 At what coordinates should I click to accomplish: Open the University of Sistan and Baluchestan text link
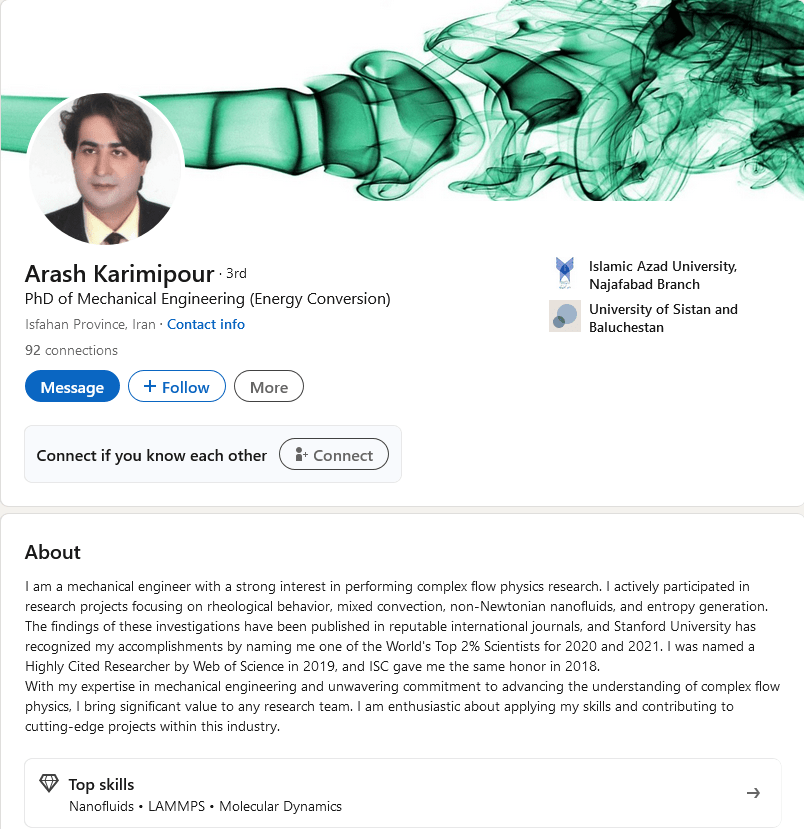pos(662,318)
